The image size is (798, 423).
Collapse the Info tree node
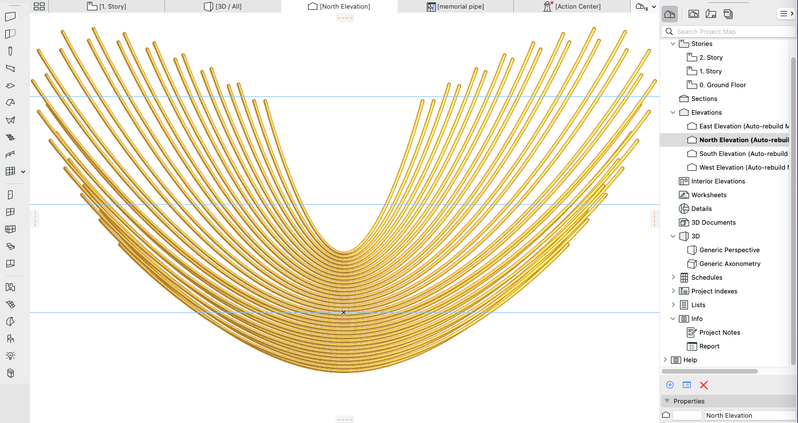tap(673, 319)
